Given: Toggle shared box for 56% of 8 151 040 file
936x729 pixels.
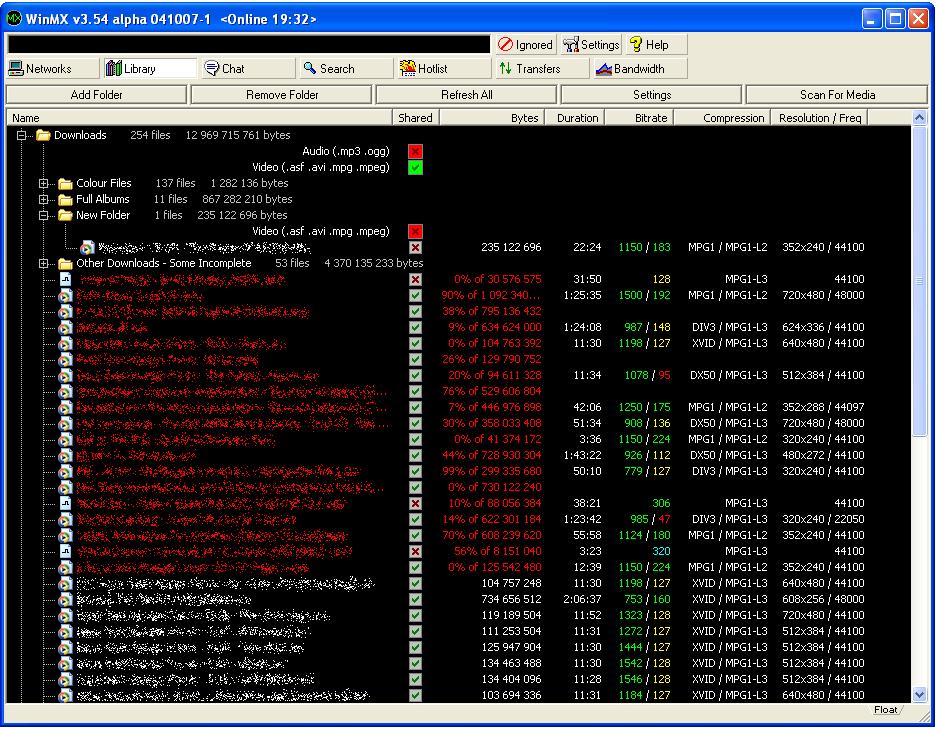Looking at the screenshot, I should click(x=415, y=552).
